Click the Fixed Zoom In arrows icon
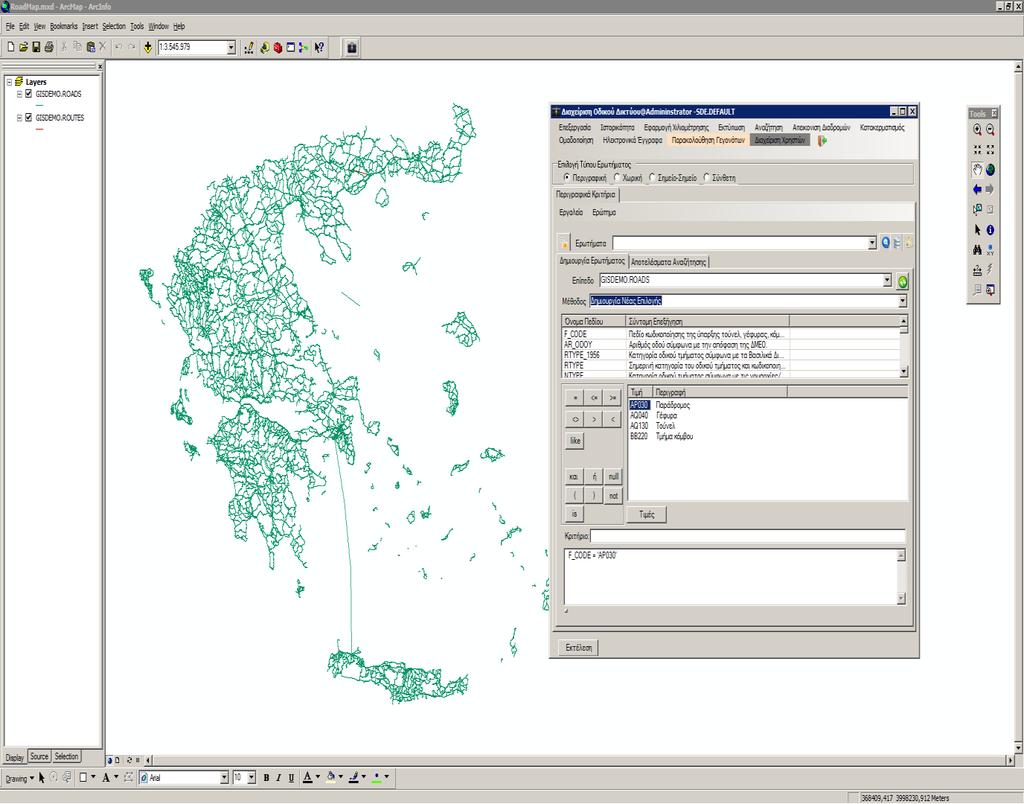This screenshot has height=804, width=1024. click(x=977, y=150)
